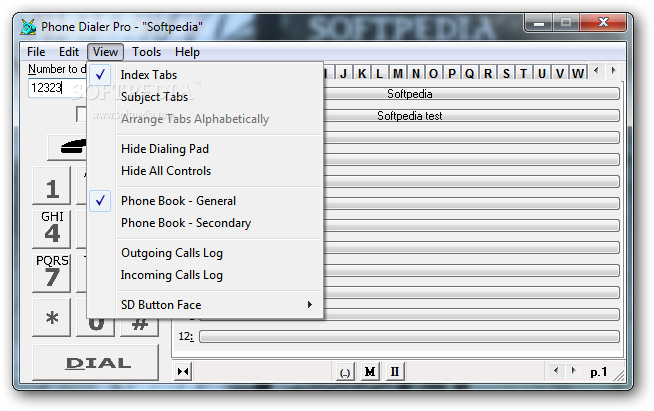Viewport: 654px width, 411px height.
Task: Select the U index tab
Action: (x=541, y=74)
